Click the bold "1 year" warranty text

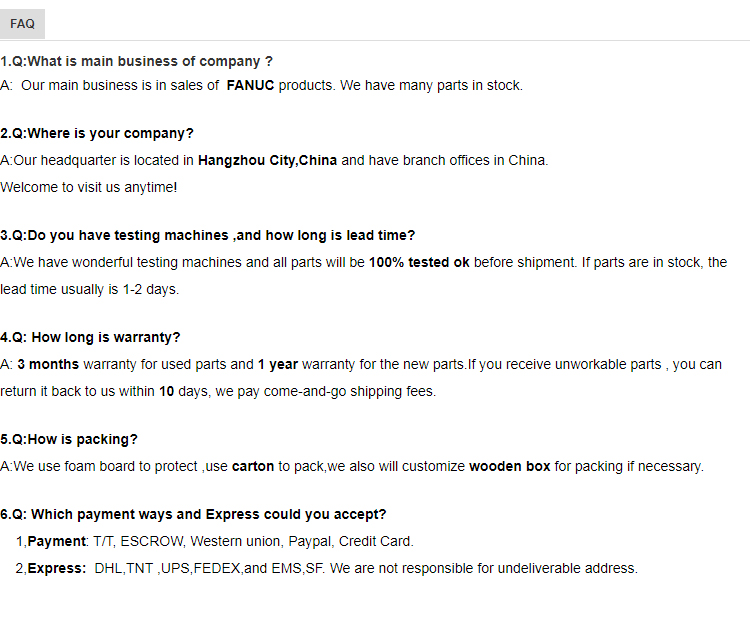tap(277, 364)
